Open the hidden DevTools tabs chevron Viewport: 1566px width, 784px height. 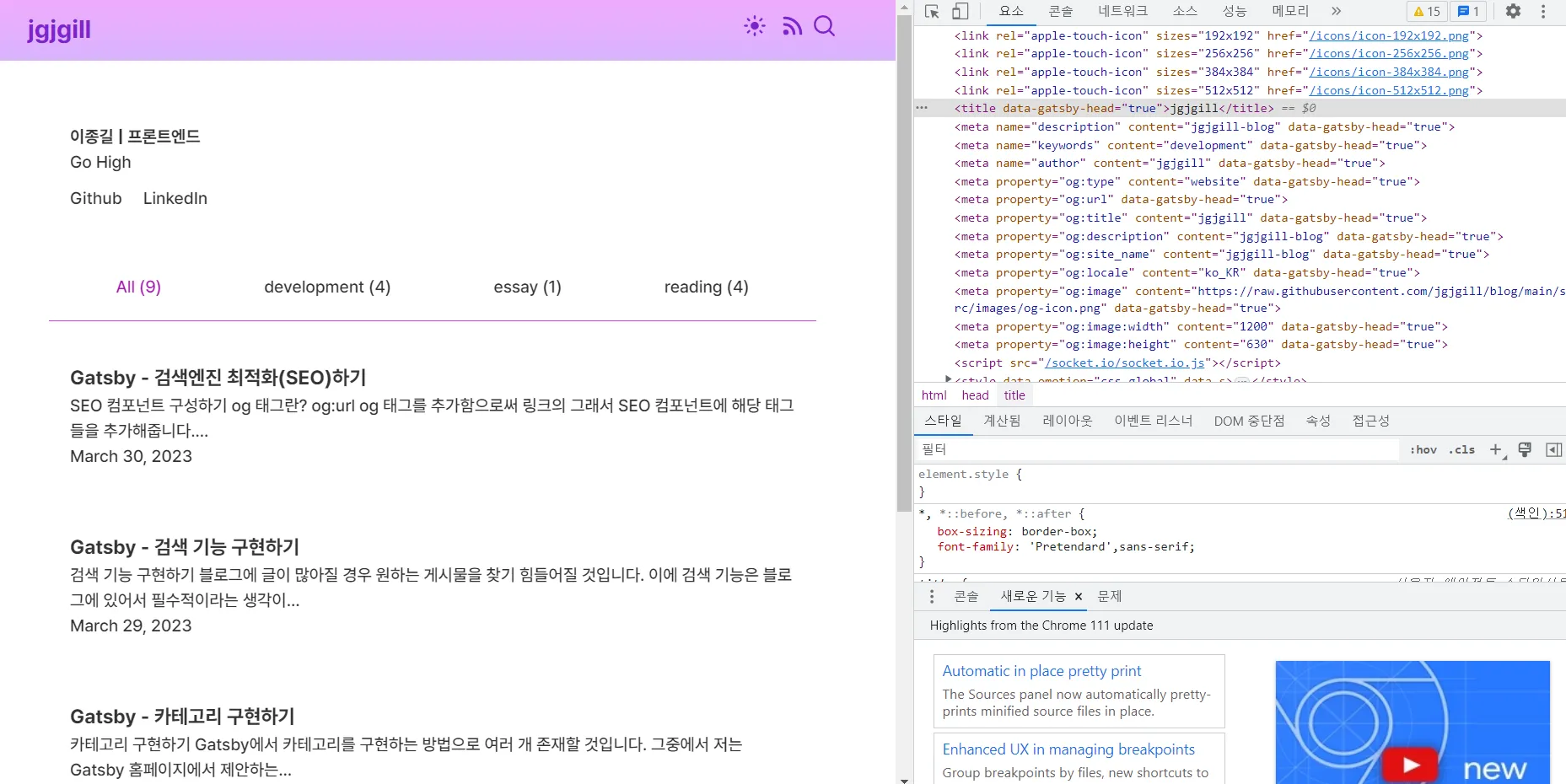click(x=1335, y=12)
